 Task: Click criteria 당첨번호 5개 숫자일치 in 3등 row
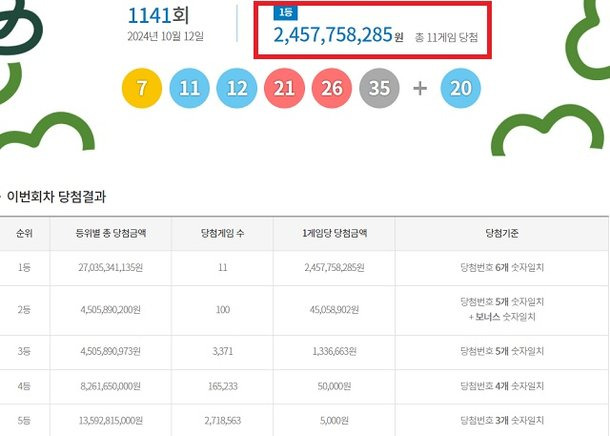click(x=502, y=352)
